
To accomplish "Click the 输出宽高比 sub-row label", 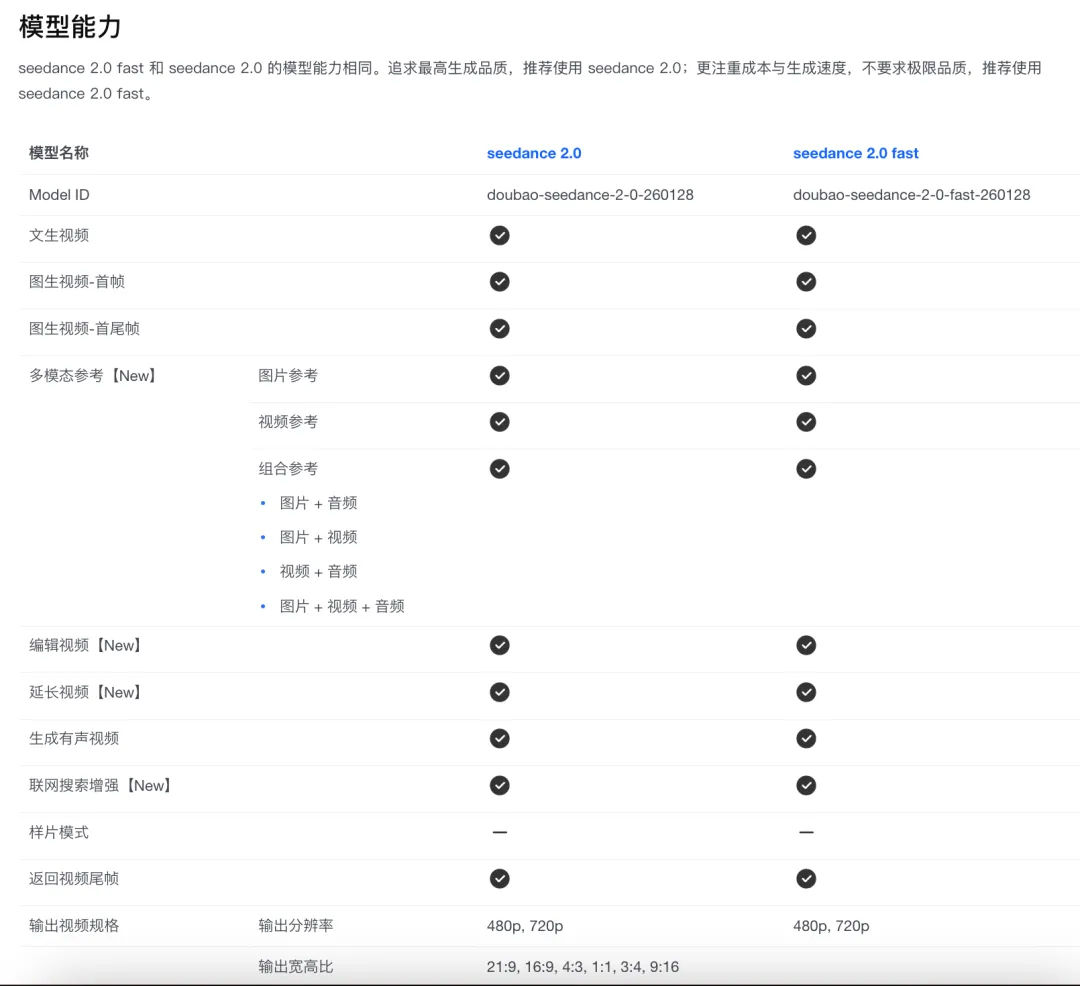I will click(x=295, y=967).
